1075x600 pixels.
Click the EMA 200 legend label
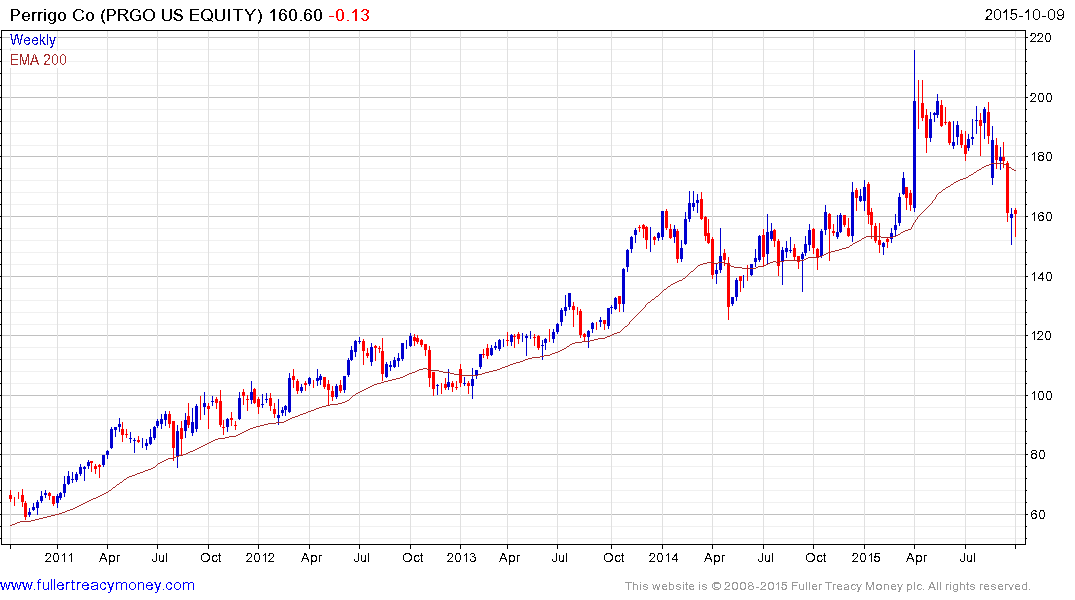click(x=38, y=60)
